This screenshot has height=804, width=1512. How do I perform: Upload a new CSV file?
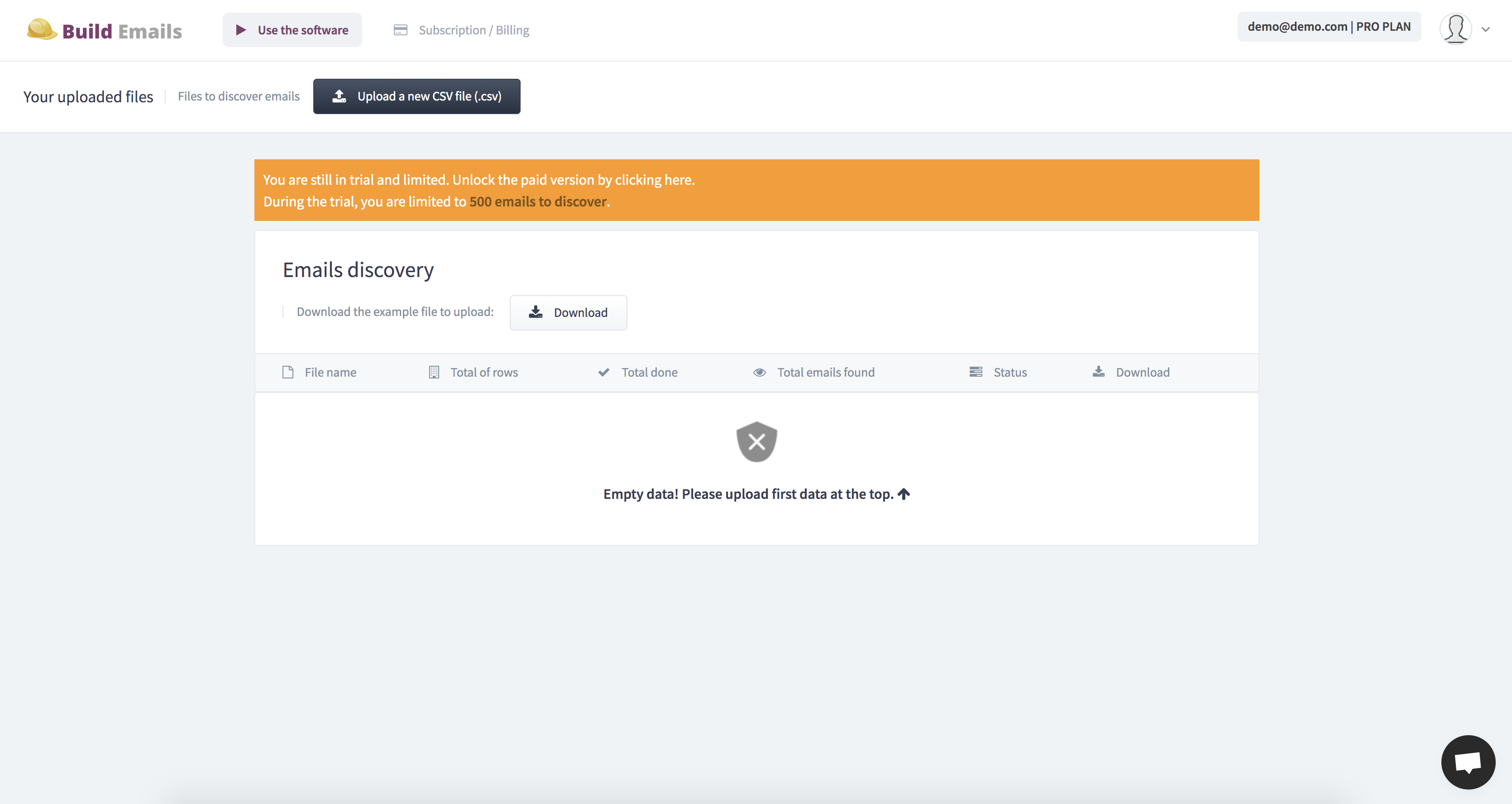click(x=417, y=96)
